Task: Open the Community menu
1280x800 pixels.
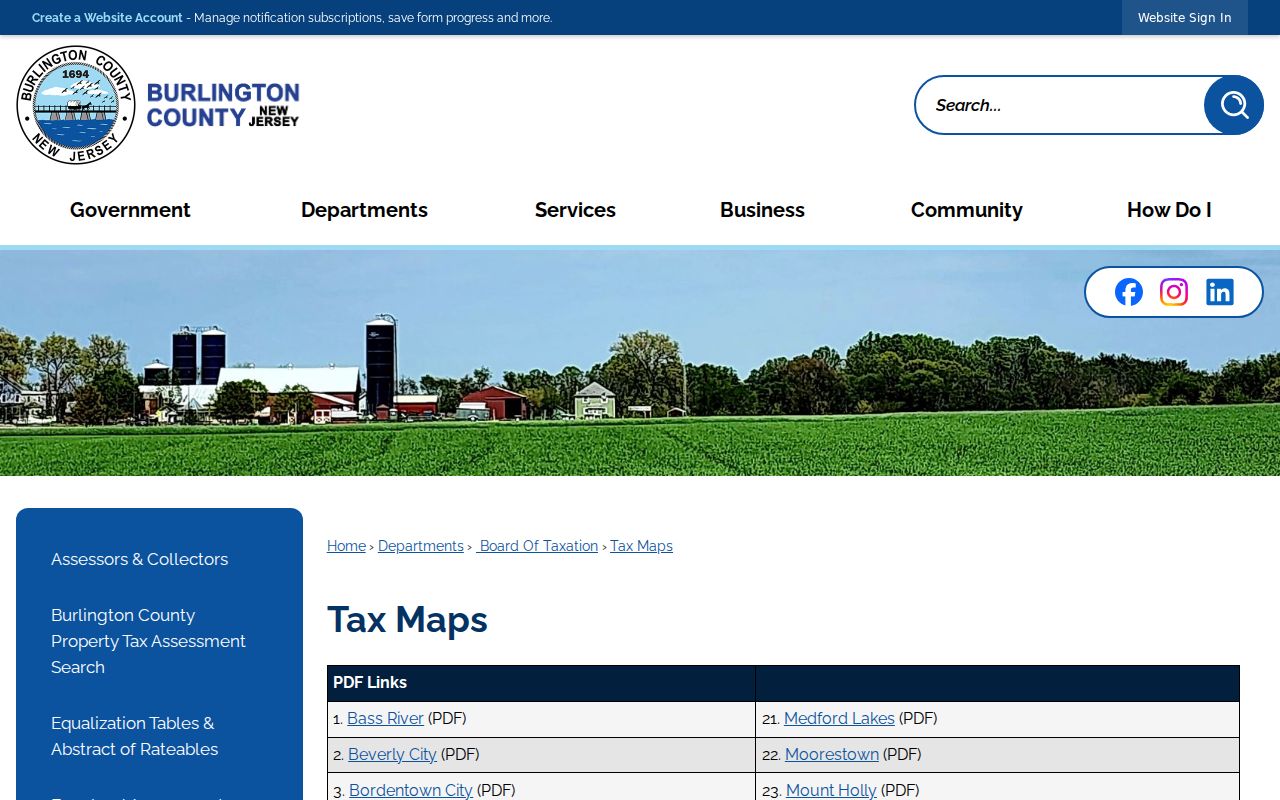Action: pyautogui.click(x=967, y=210)
